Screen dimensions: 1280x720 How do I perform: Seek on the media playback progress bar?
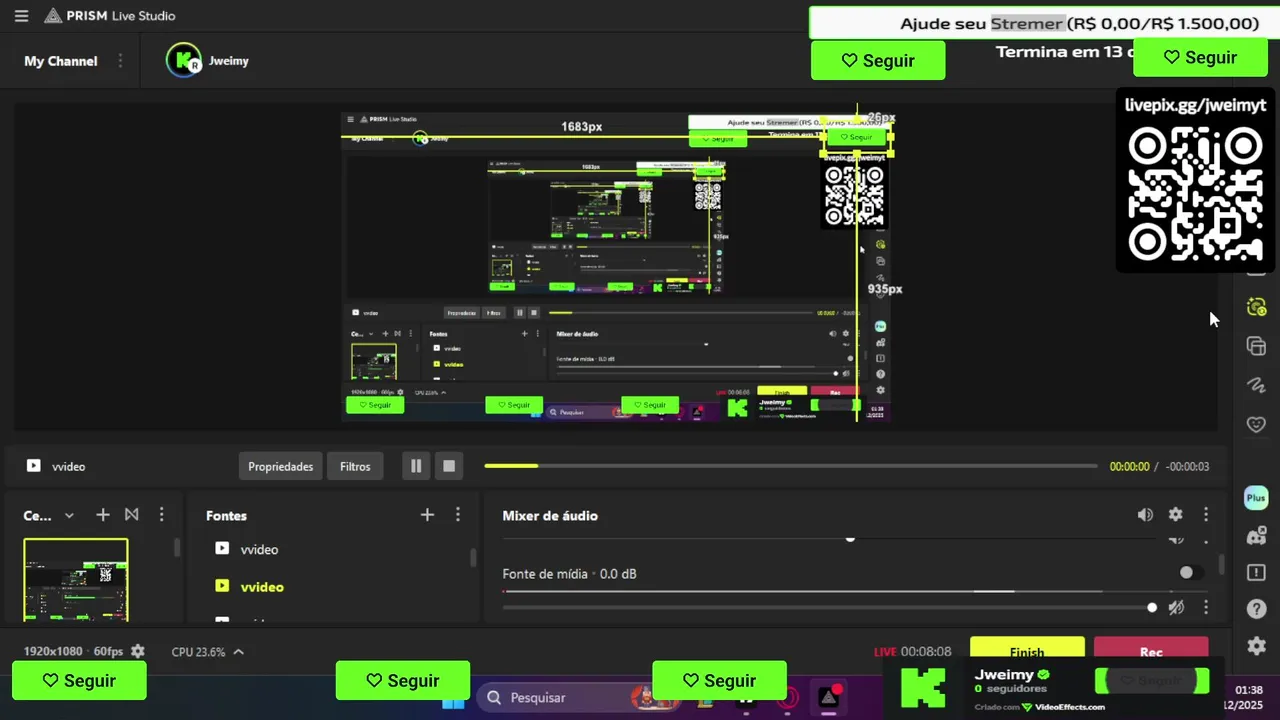click(x=790, y=466)
